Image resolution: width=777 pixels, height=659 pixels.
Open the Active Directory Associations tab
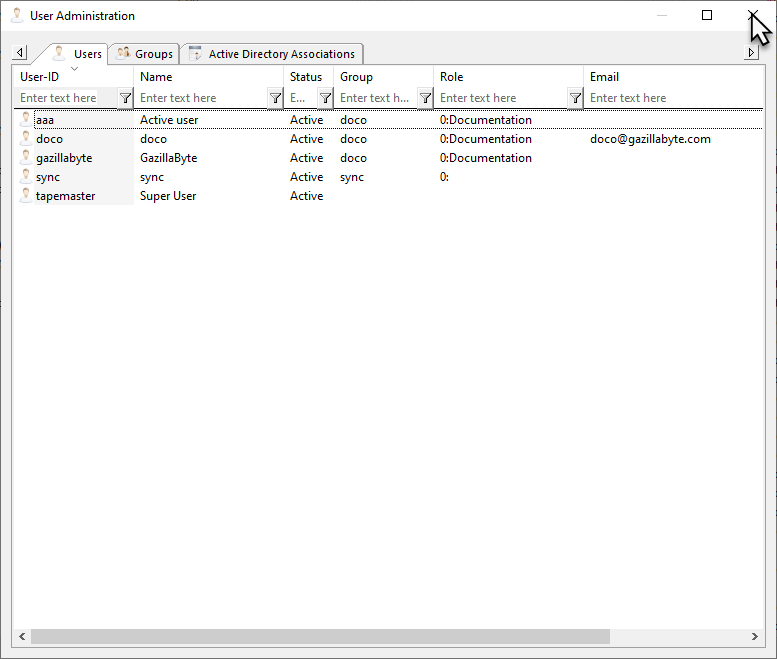pos(272,54)
